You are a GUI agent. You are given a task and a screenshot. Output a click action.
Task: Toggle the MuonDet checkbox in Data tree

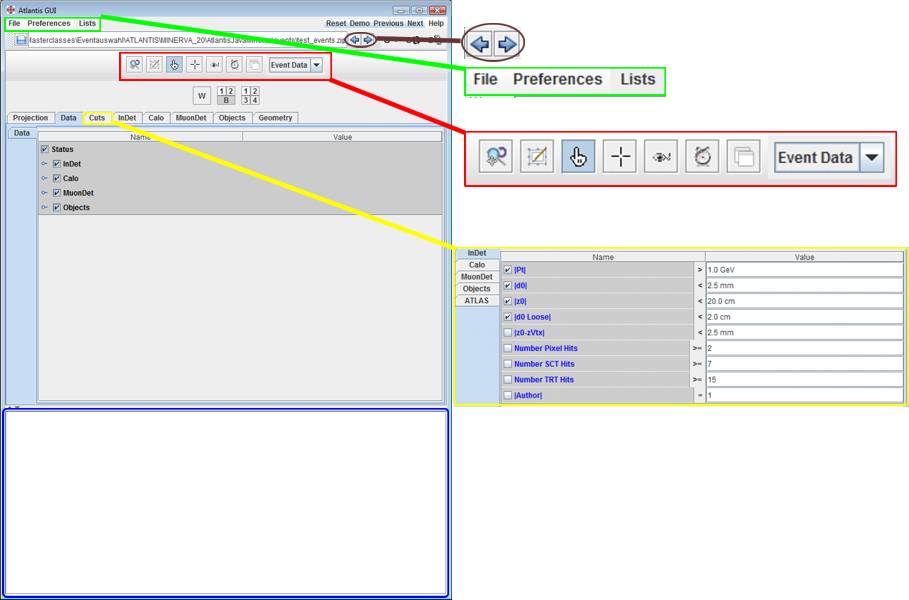tap(56, 193)
